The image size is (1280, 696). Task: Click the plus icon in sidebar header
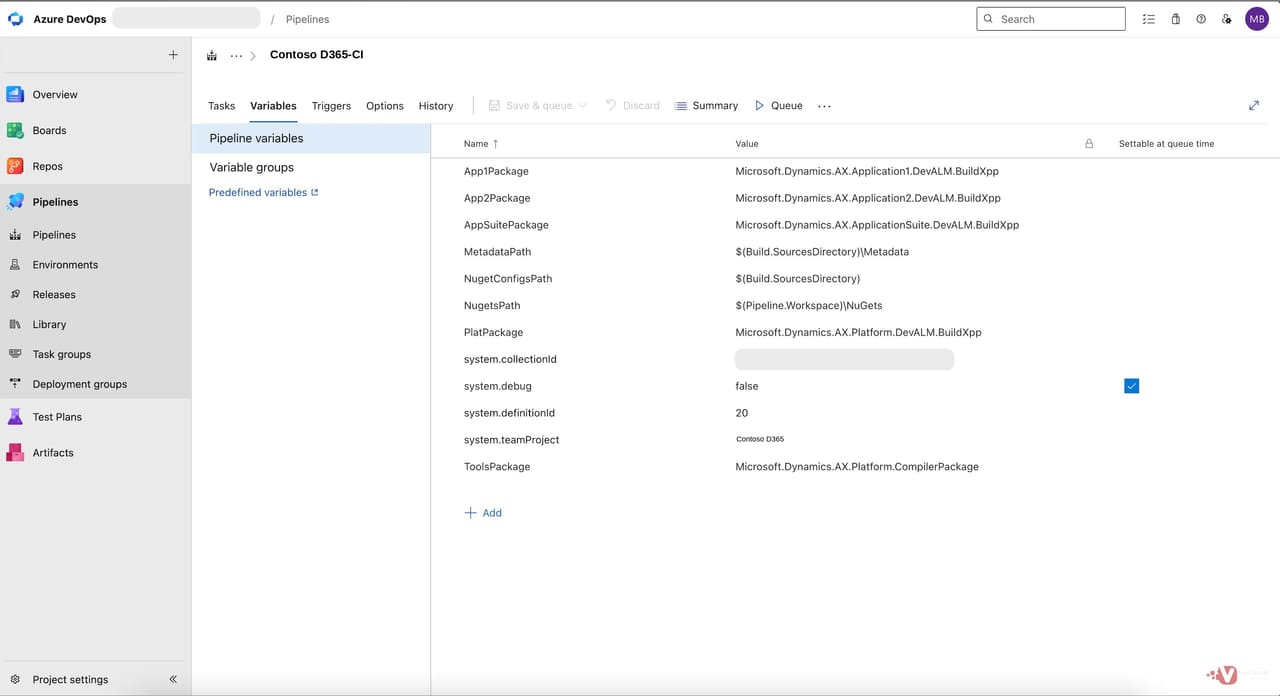173,55
